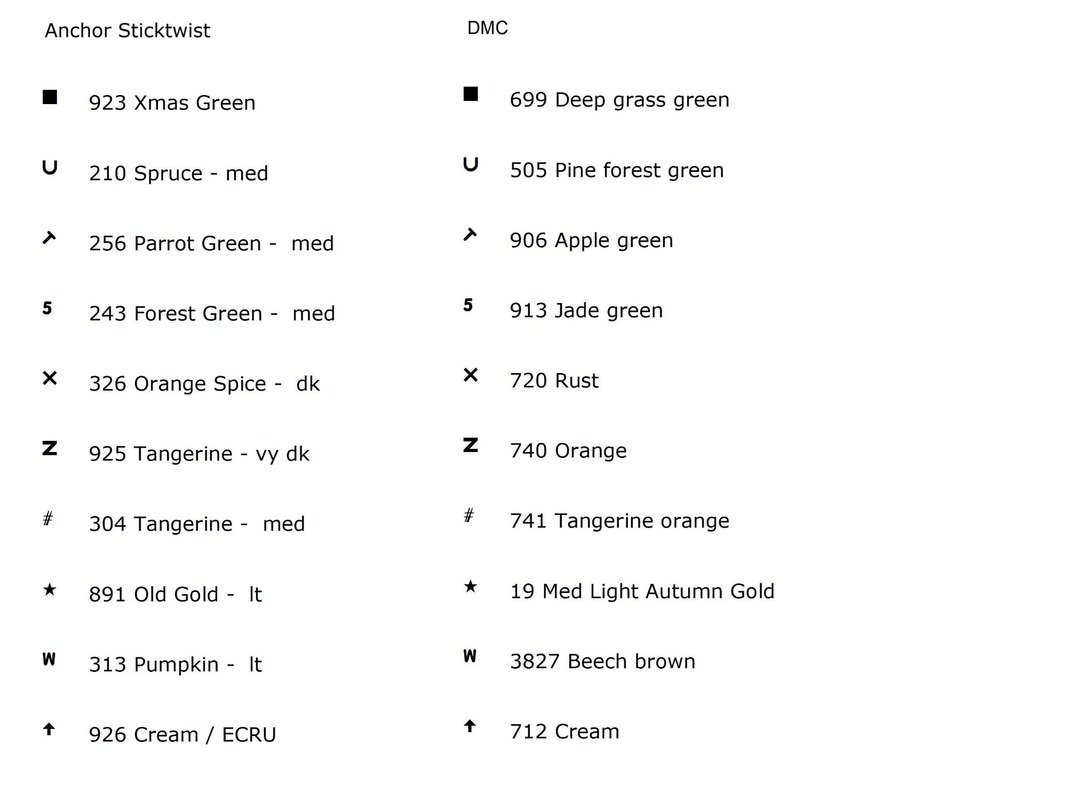
Task: Click the 925 Tangerine - vy dk entry
Action: pos(199,454)
